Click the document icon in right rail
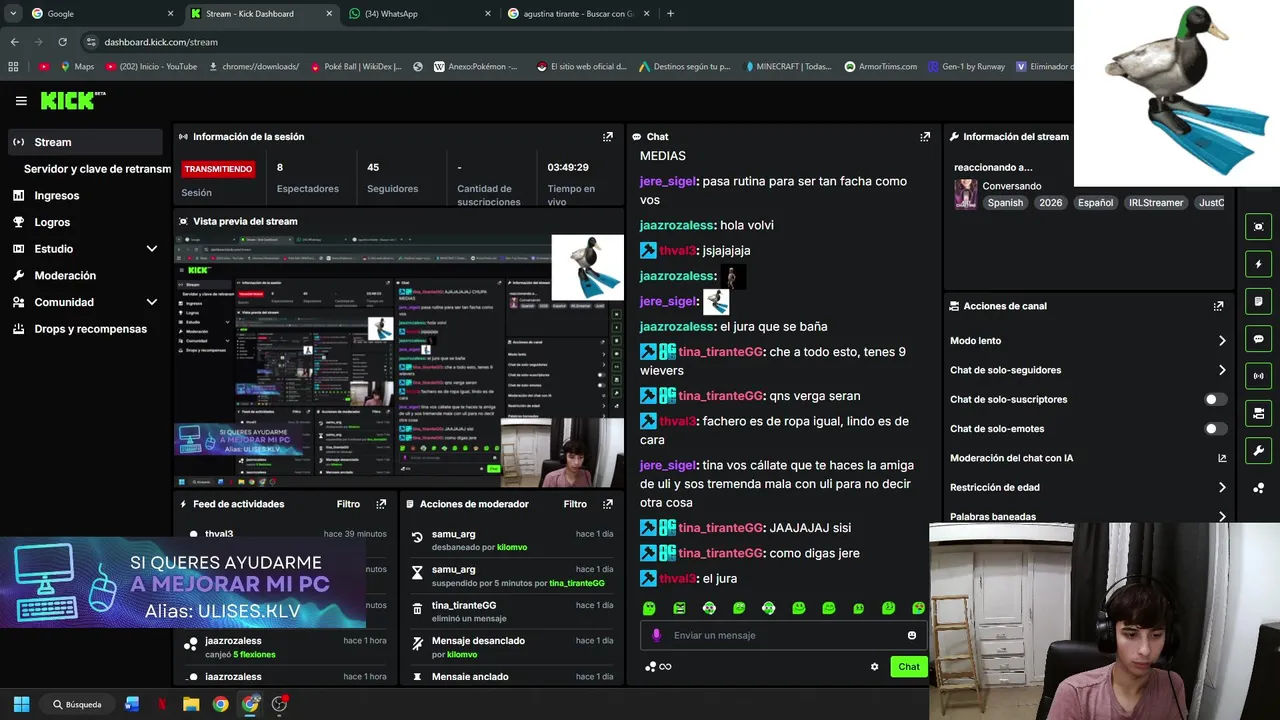Screen dimensions: 1280x720 click(1258, 301)
